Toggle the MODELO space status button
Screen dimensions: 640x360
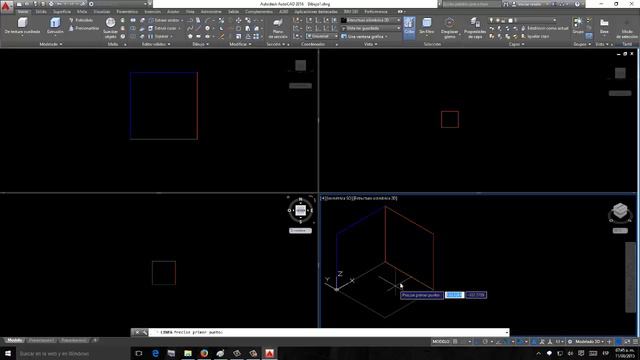[x=441, y=341]
